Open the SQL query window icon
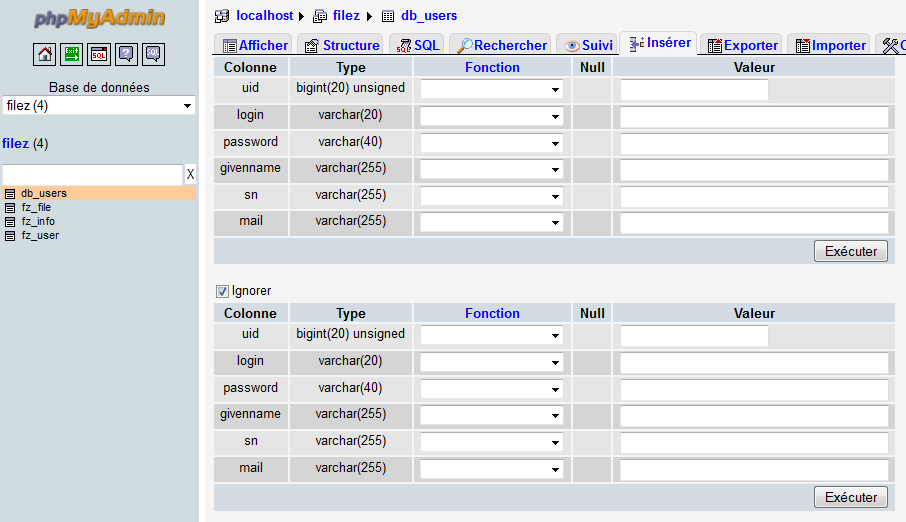This screenshot has width=906, height=522. (99, 54)
